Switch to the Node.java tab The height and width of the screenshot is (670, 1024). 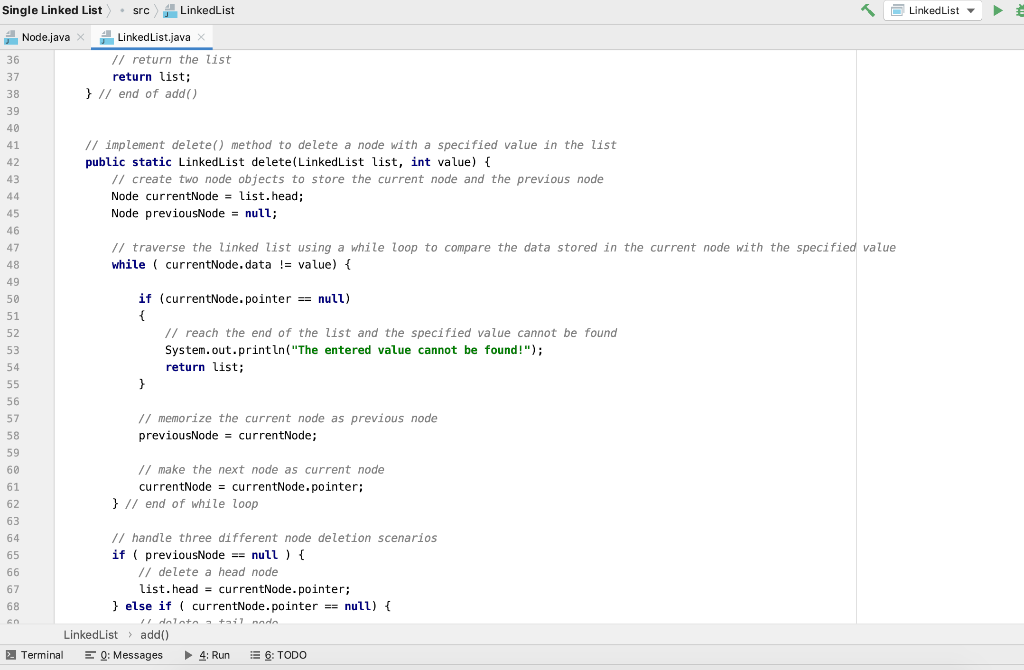46,37
